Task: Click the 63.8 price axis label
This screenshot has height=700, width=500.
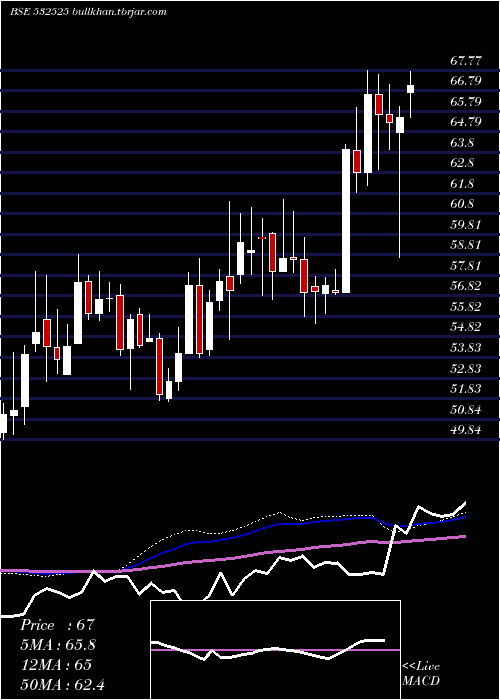Action: click(x=462, y=143)
